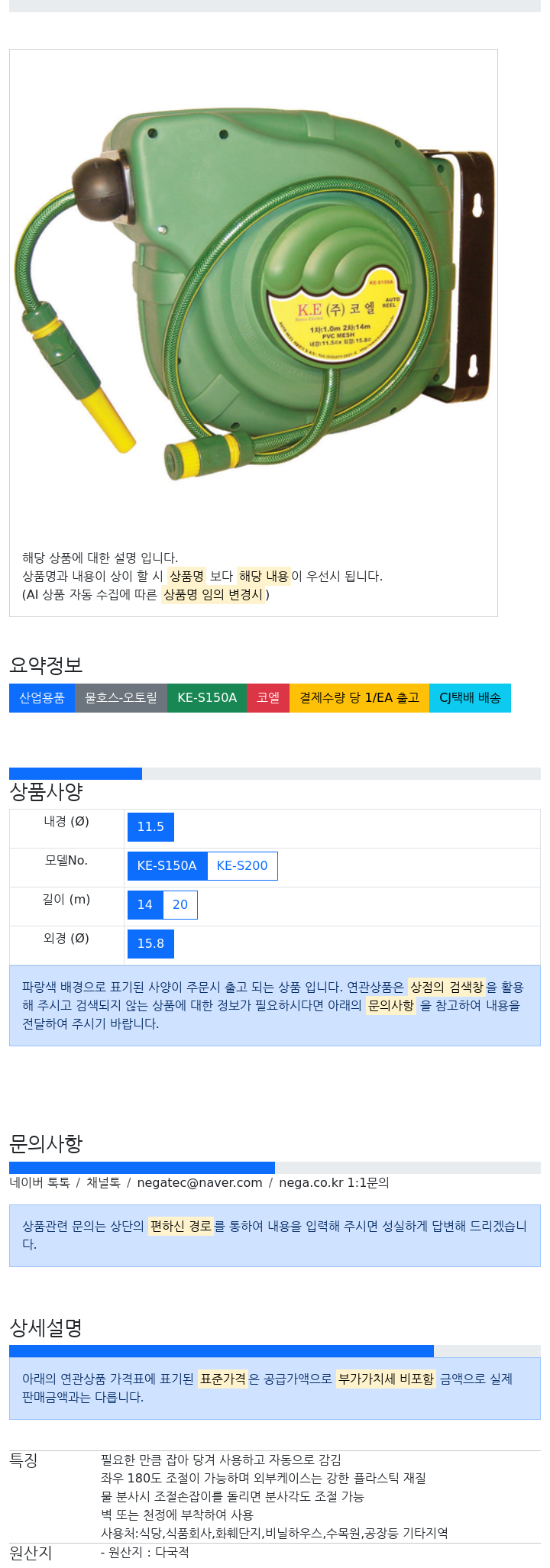Viewport: 550px width, 1568px height.
Task: Click the 상세설명 blue progress bar
Action: [222, 1351]
